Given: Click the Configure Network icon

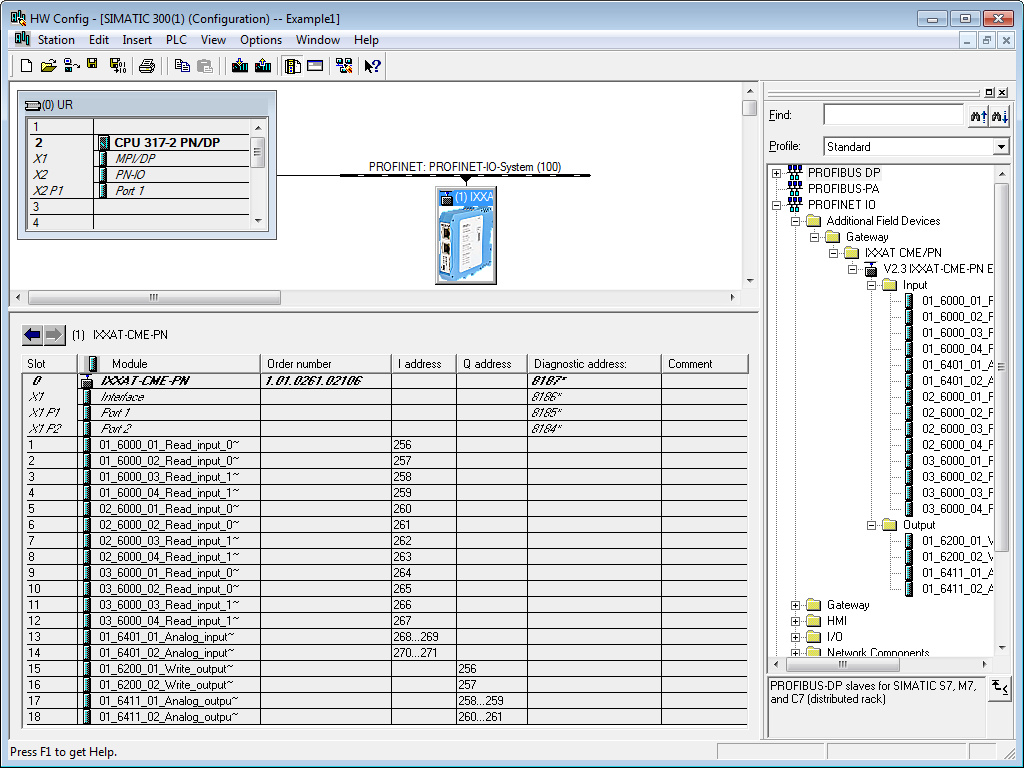Looking at the screenshot, I should (x=344, y=65).
